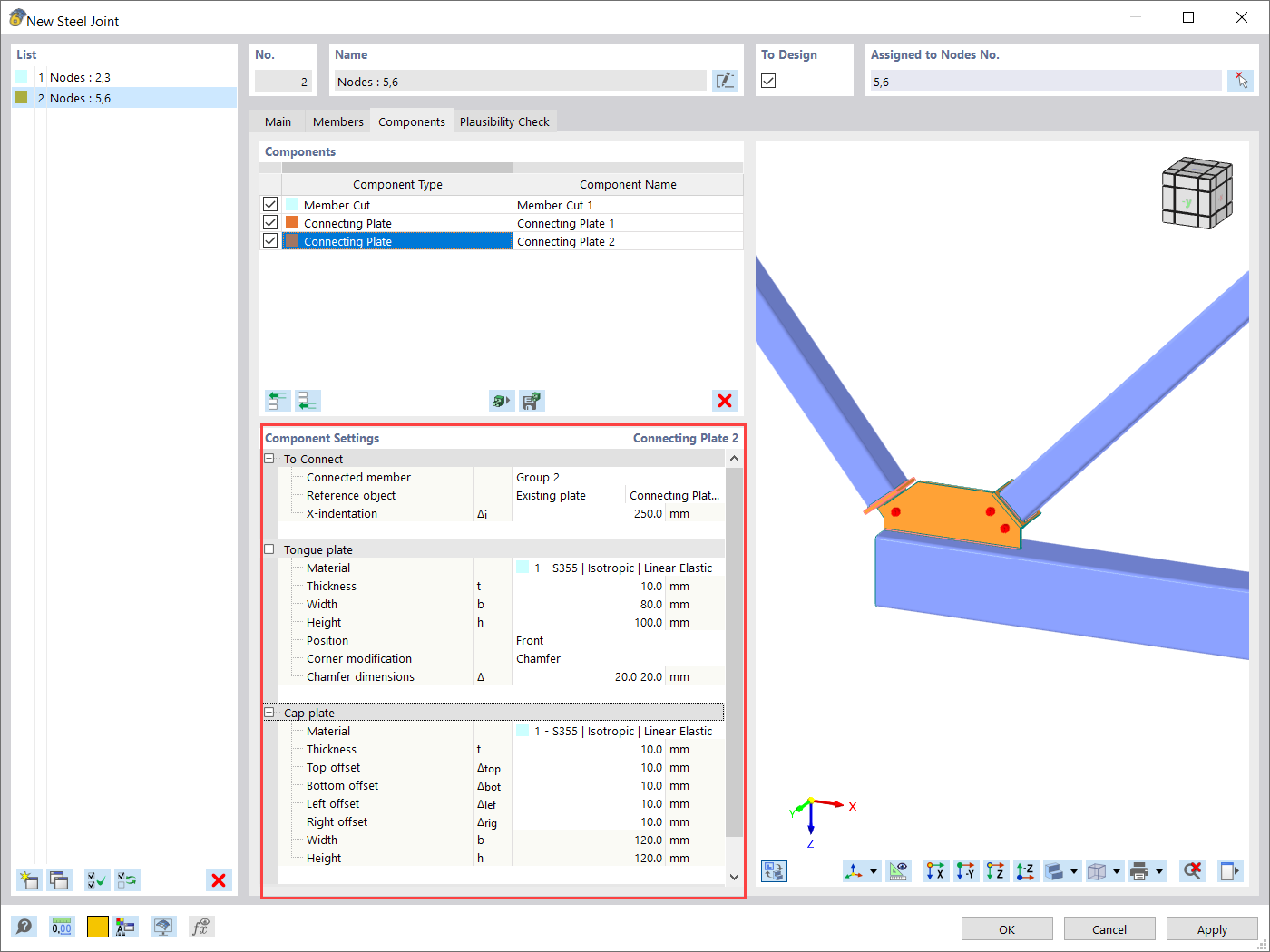Delete component with red X in Components

[x=725, y=401]
